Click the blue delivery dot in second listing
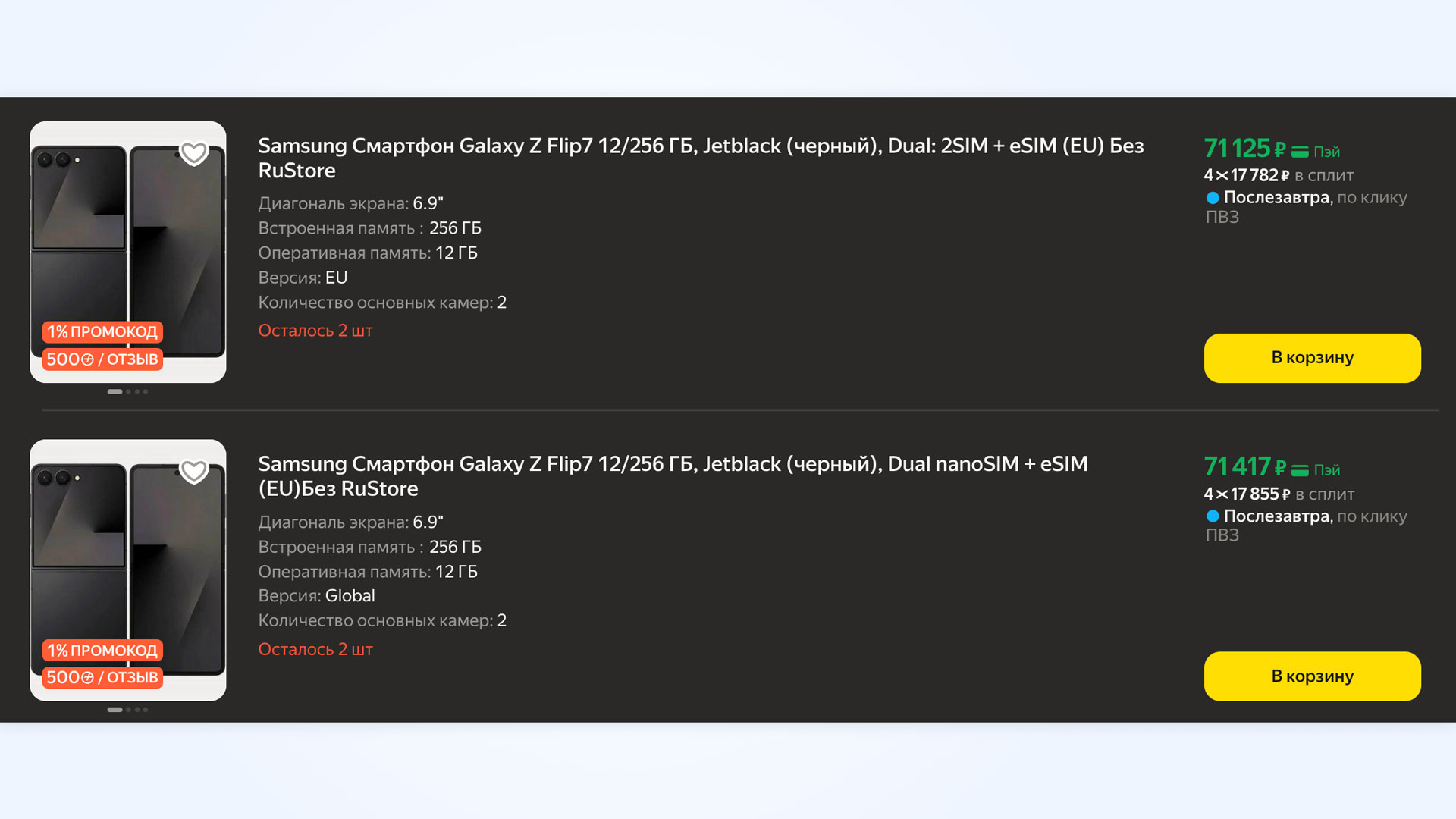1456x819 pixels. pos(1213,516)
